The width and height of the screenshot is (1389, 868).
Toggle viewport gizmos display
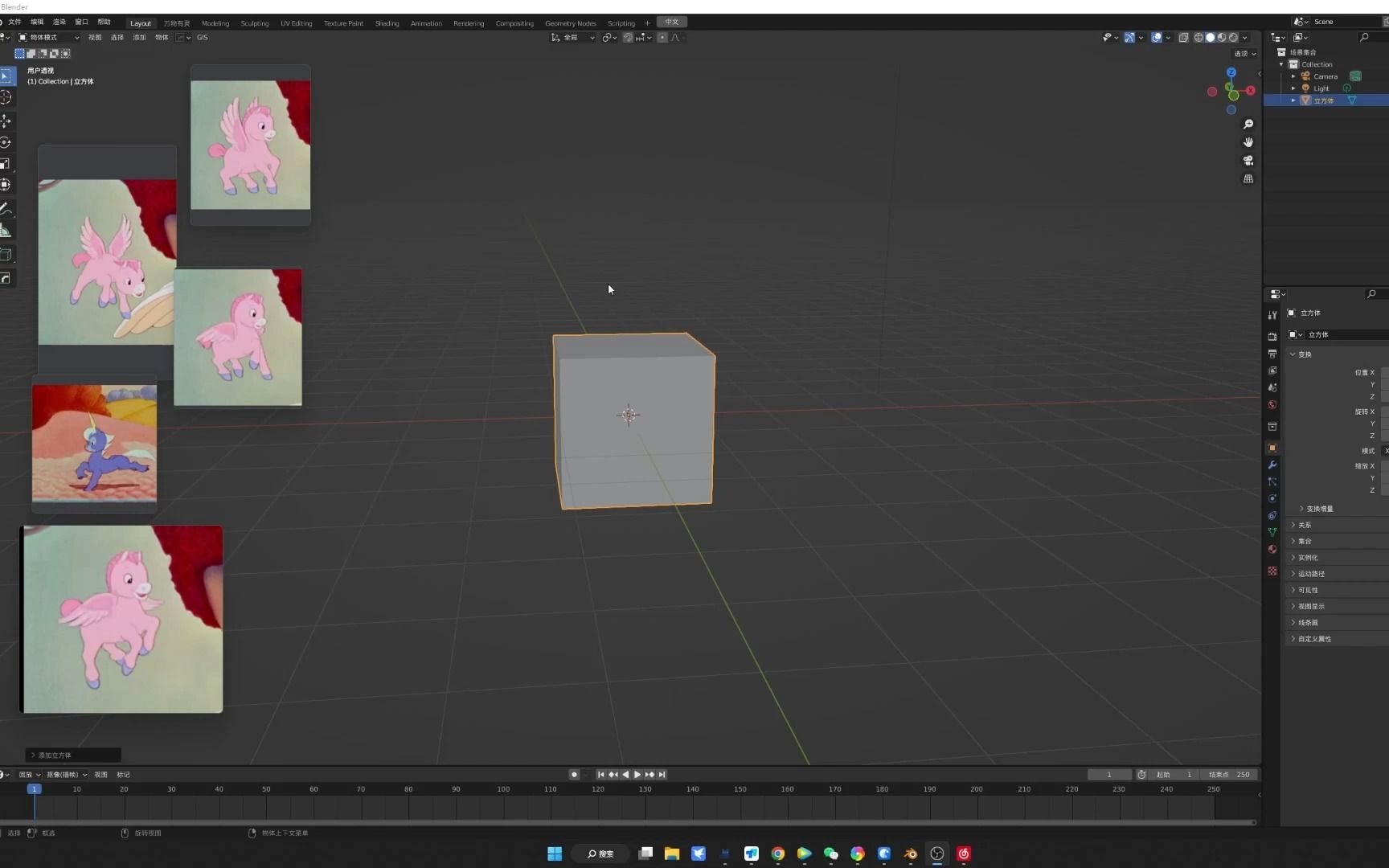[x=1129, y=37]
